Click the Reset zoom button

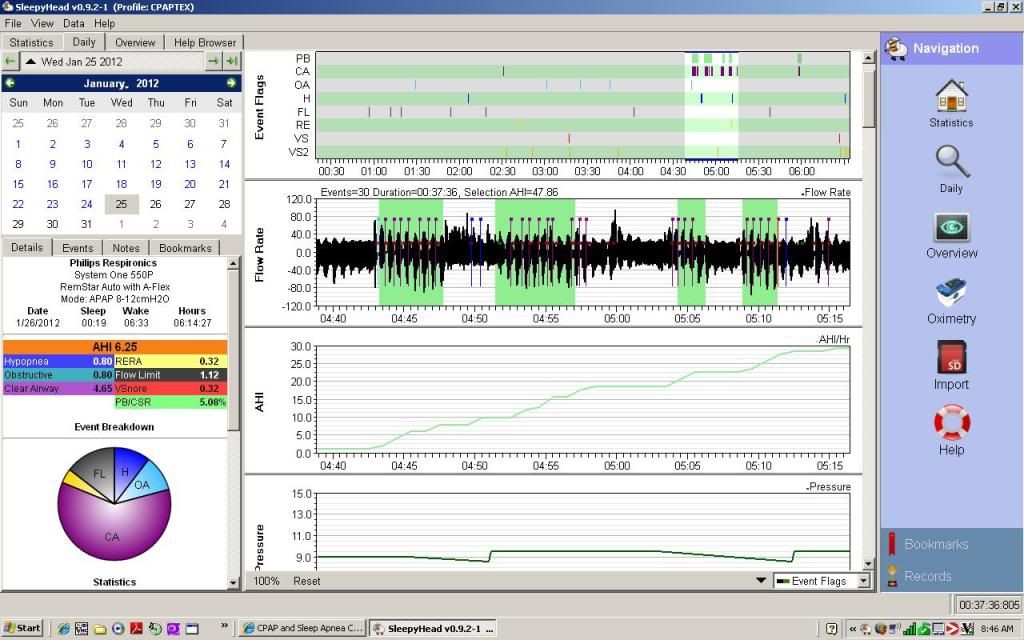coord(306,581)
